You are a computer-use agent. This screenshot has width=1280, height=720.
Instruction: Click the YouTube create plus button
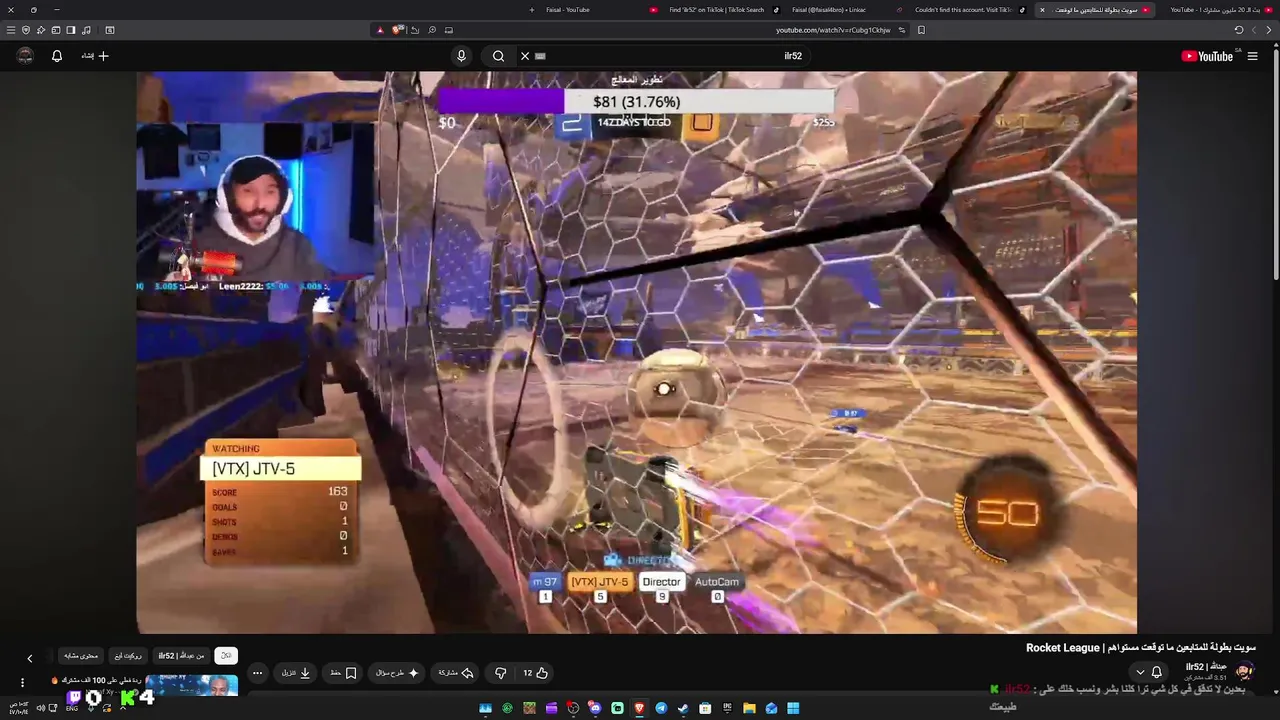pos(96,56)
